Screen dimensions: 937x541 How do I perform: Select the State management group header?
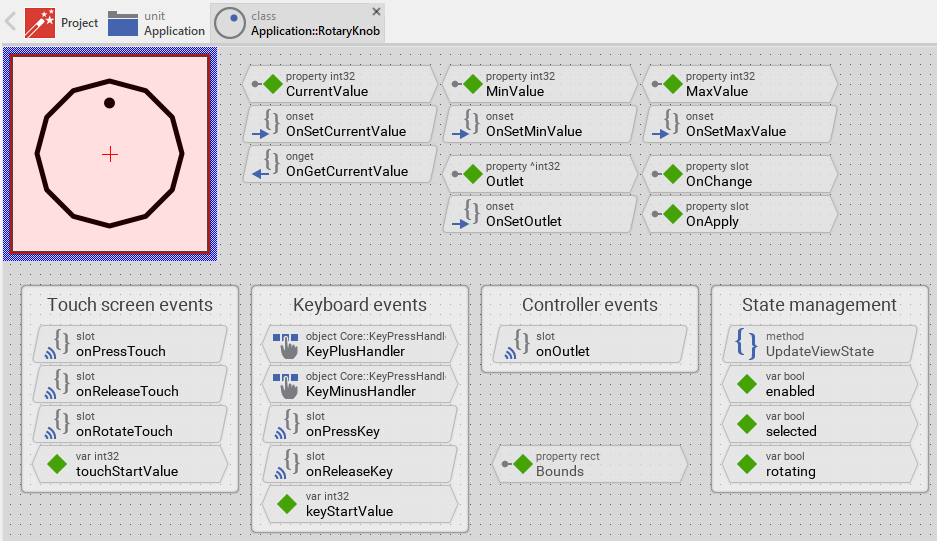point(819,305)
